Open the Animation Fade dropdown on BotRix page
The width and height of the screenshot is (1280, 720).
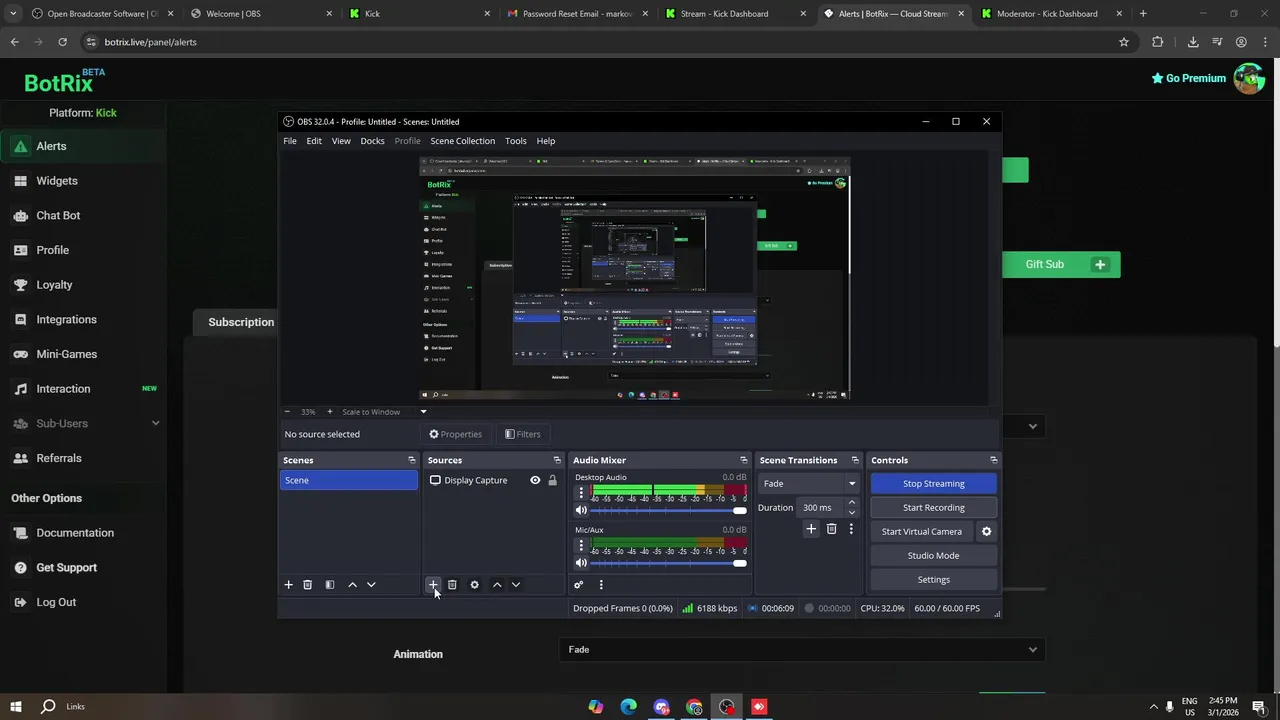coord(800,650)
